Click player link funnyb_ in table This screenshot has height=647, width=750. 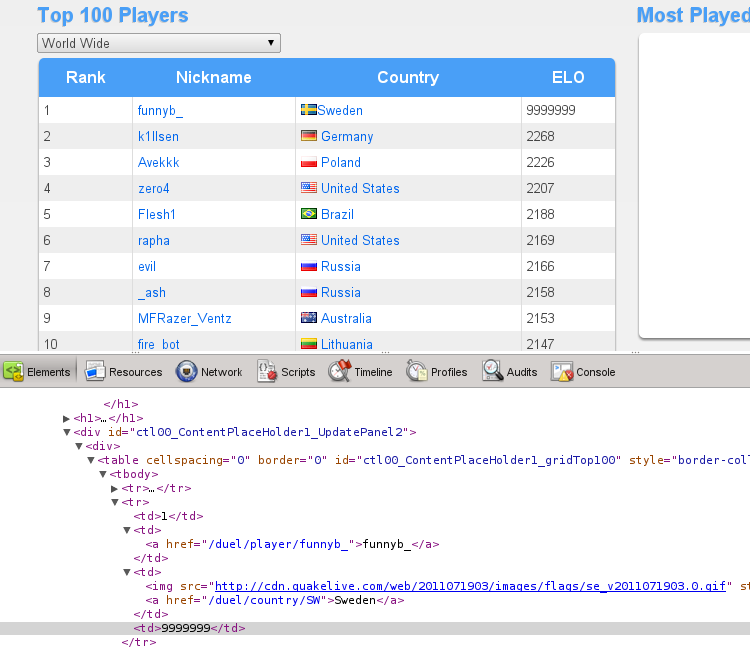tap(160, 110)
